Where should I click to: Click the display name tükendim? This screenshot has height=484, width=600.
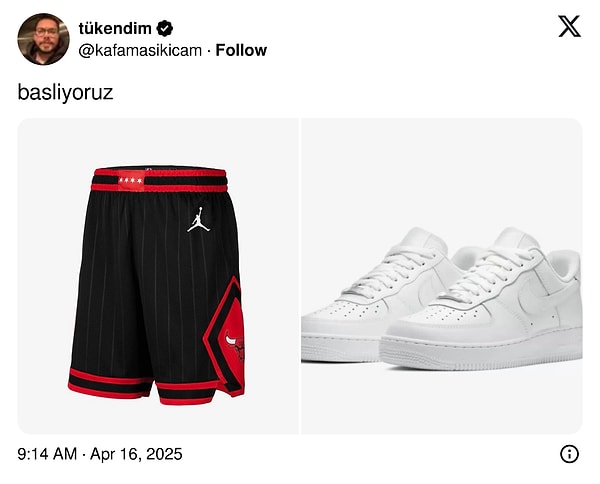(x=115, y=28)
